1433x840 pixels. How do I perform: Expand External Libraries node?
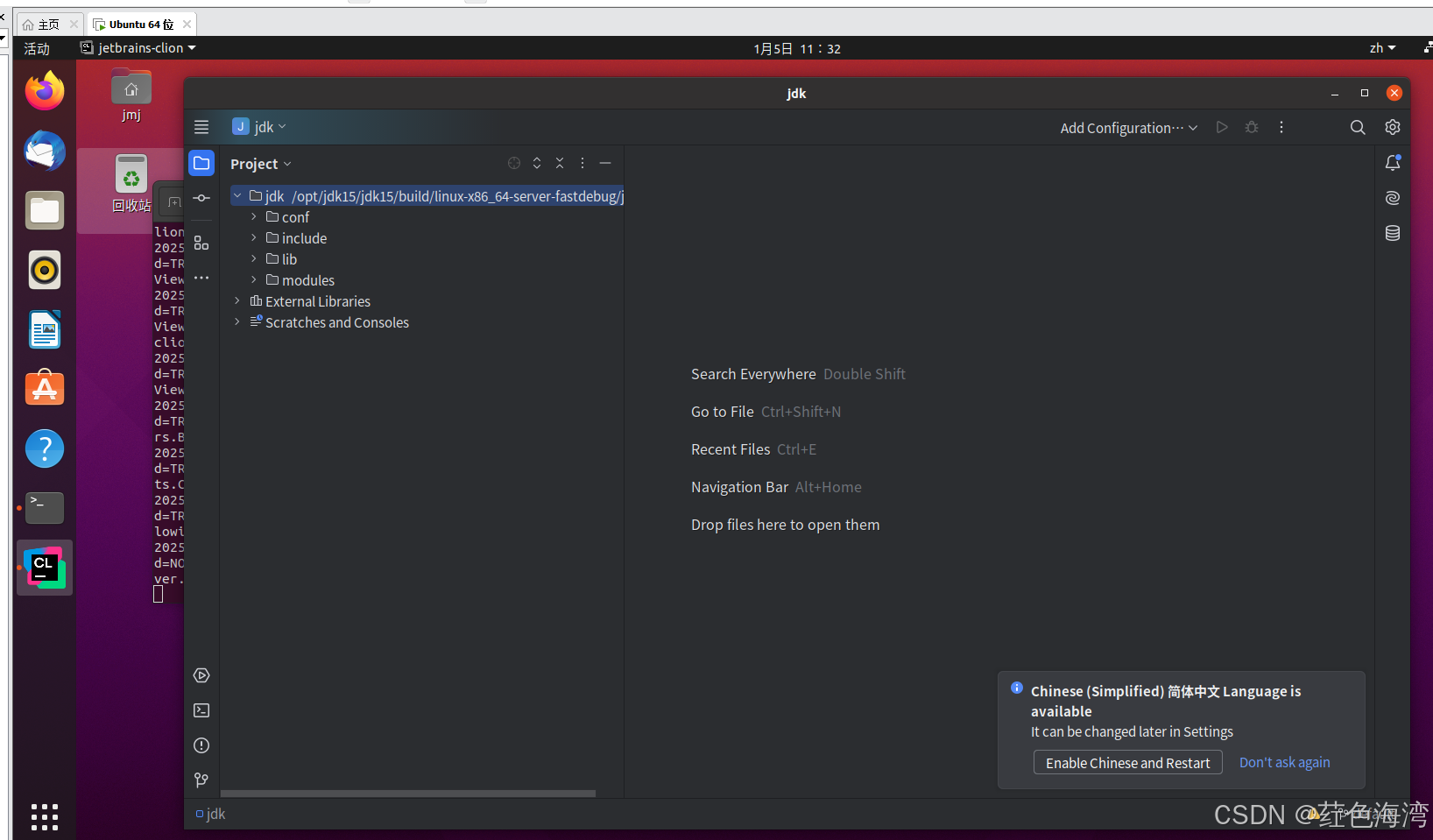point(237,300)
